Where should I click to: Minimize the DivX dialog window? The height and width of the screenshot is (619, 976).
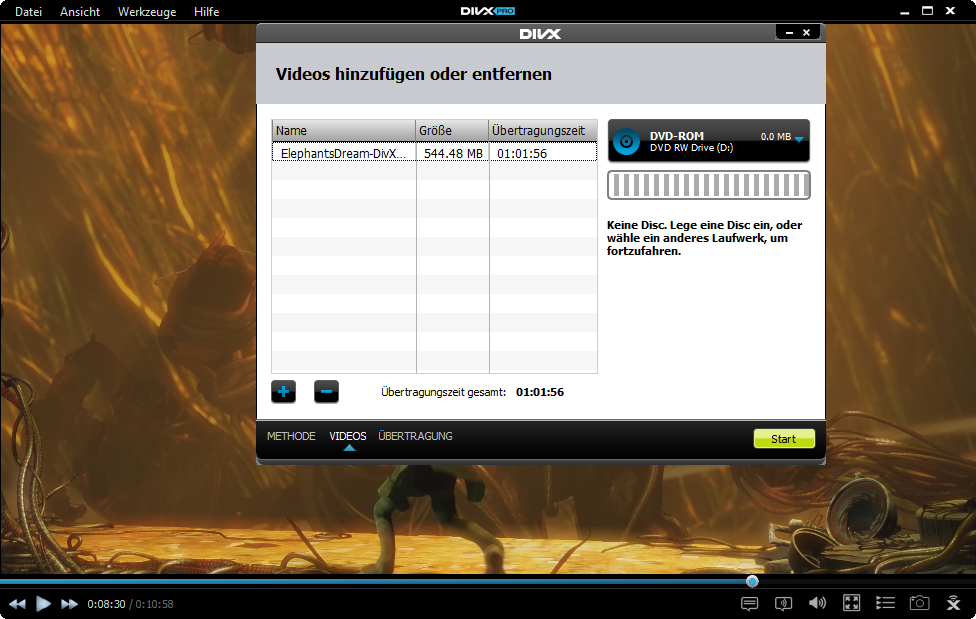(x=789, y=32)
